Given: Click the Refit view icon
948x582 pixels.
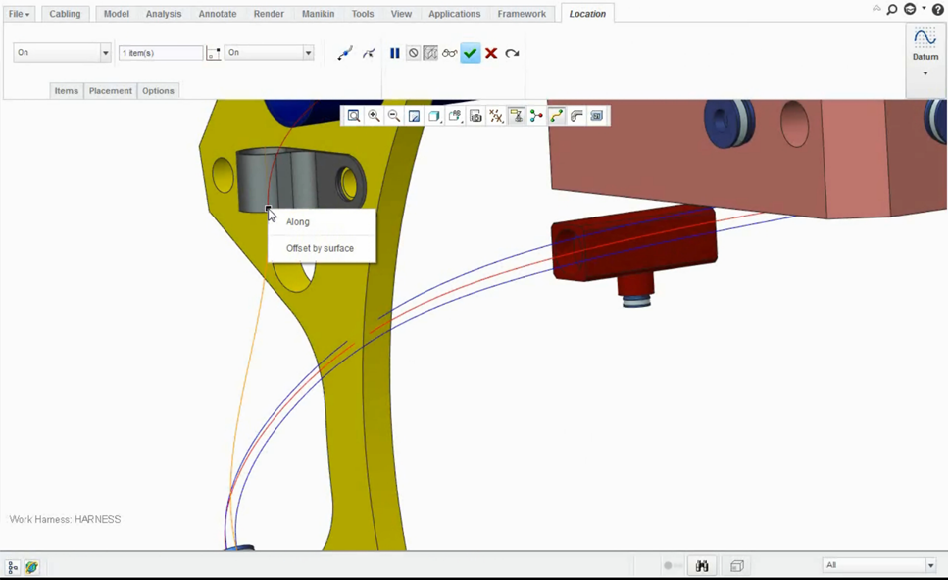Looking at the screenshot, I should [x=354, y=116].
